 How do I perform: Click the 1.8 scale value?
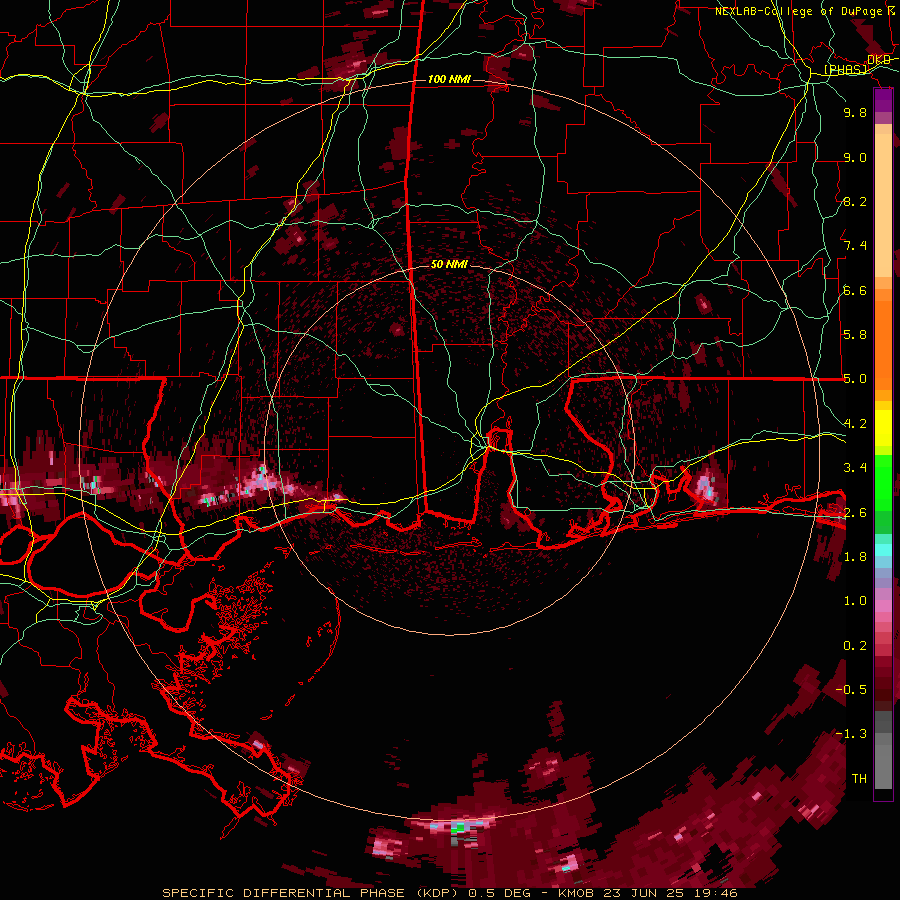[855, 557]
